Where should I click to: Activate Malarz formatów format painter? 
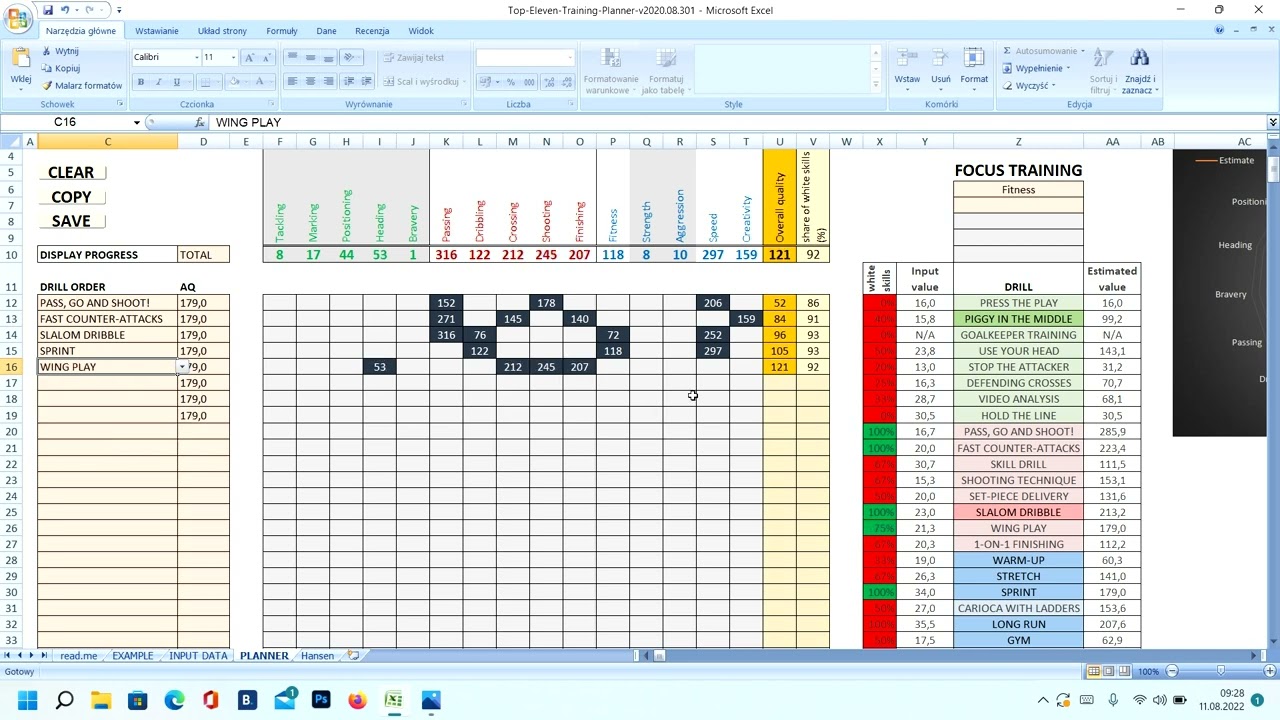pos(82,85)
